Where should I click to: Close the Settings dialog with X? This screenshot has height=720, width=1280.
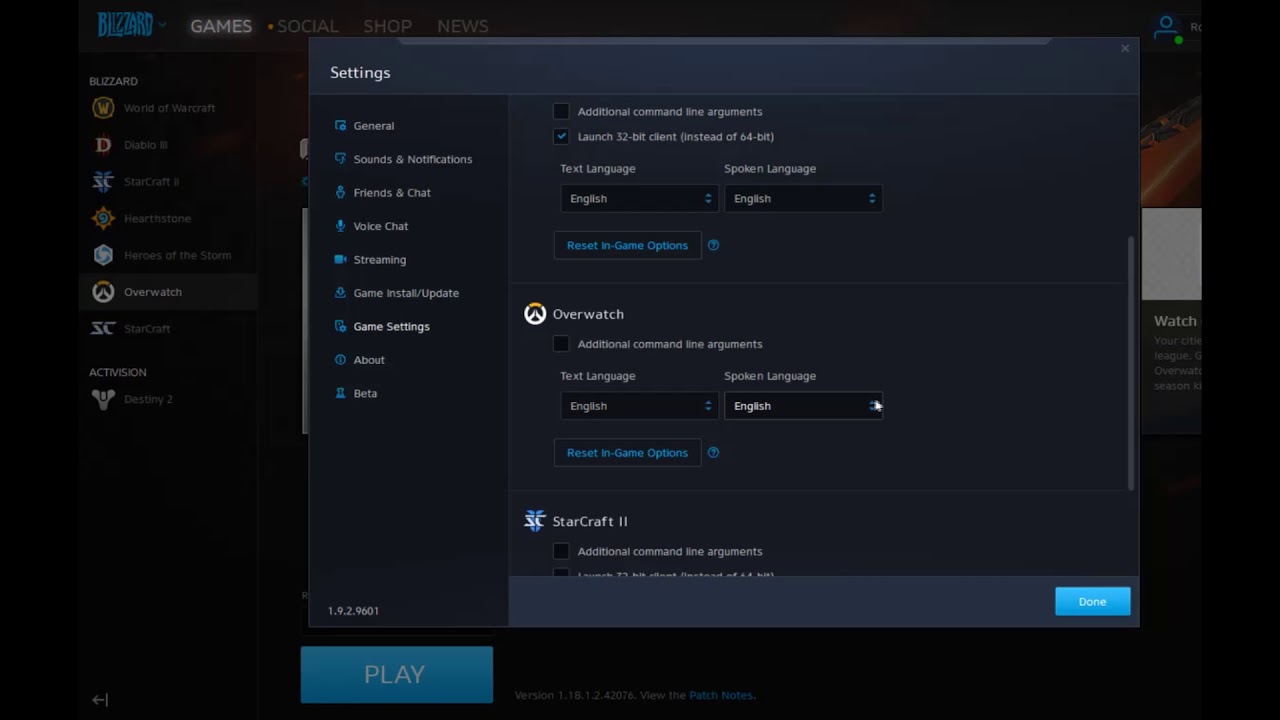[x=1125, y=48]
